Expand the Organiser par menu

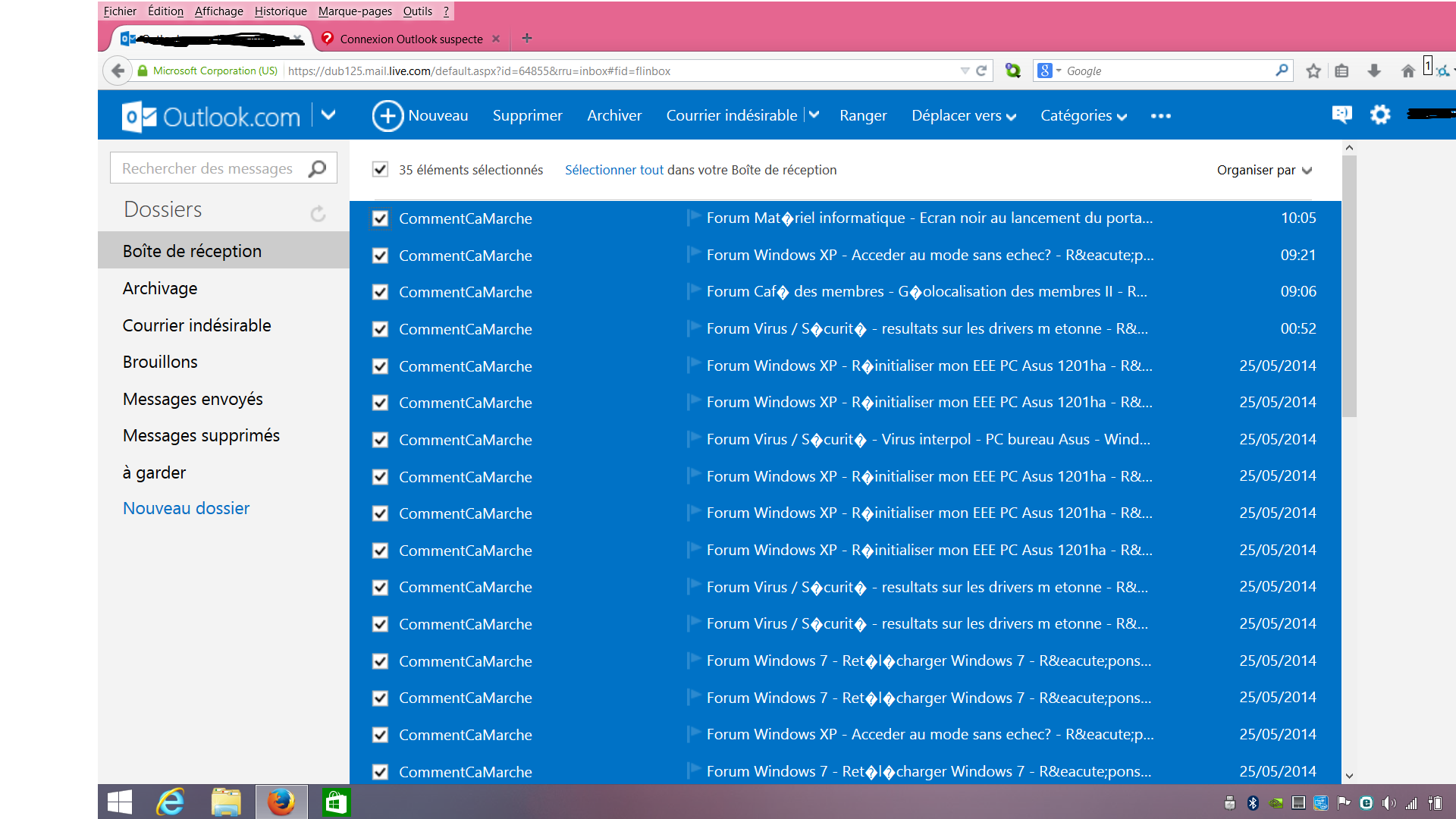(x=1264, y=170)
